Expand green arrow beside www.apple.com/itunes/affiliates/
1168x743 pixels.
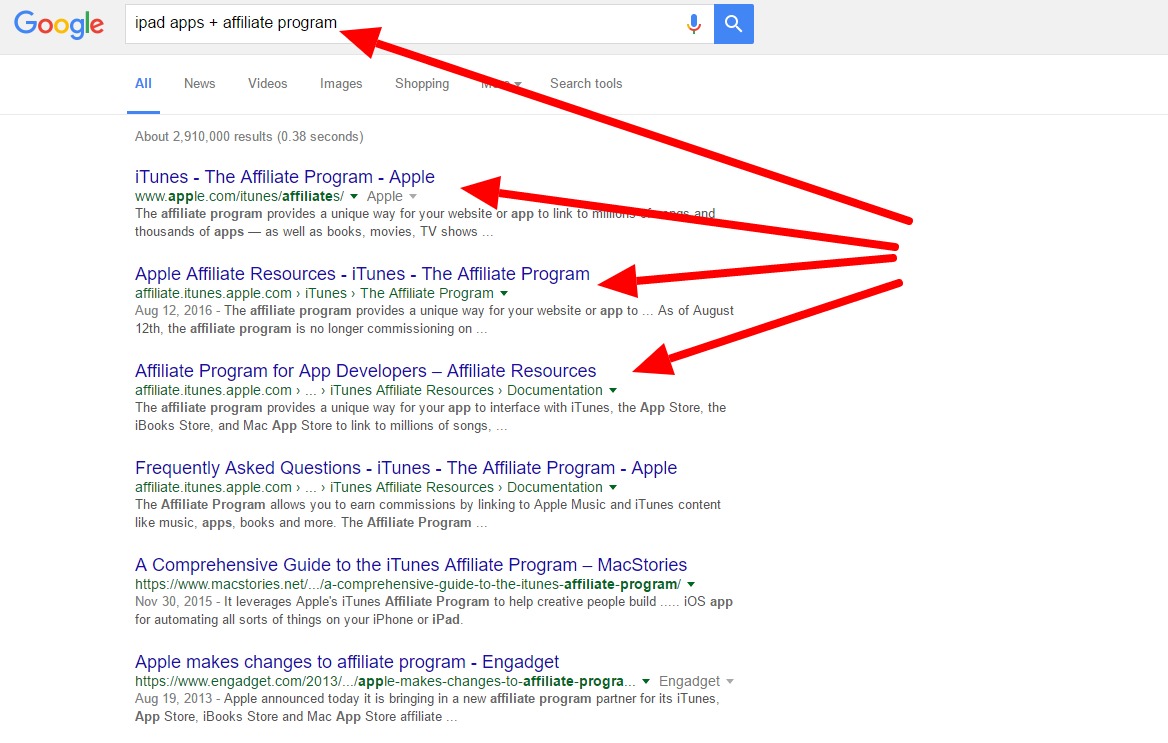354,197
